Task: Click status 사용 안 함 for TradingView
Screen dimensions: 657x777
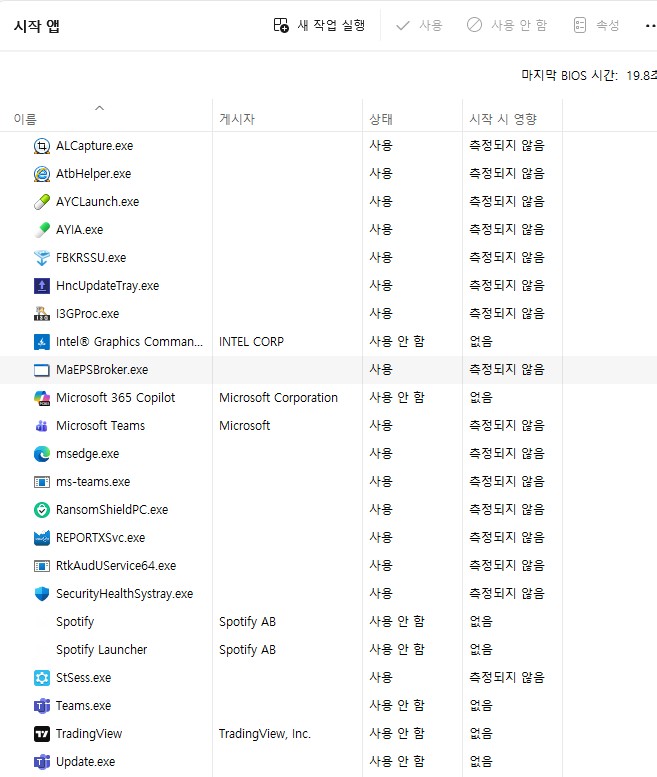Action: pyautogui.click(x=397, y=733)
